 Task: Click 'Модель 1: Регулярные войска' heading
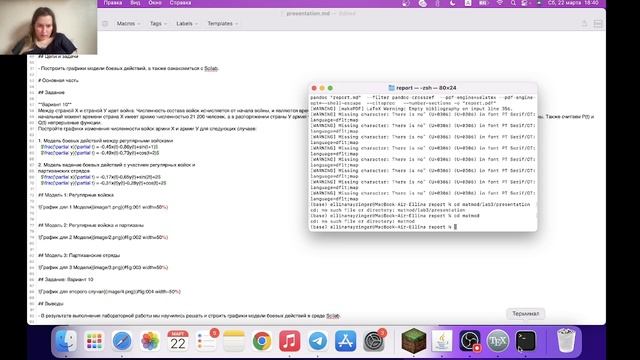(x=76, y=195)
